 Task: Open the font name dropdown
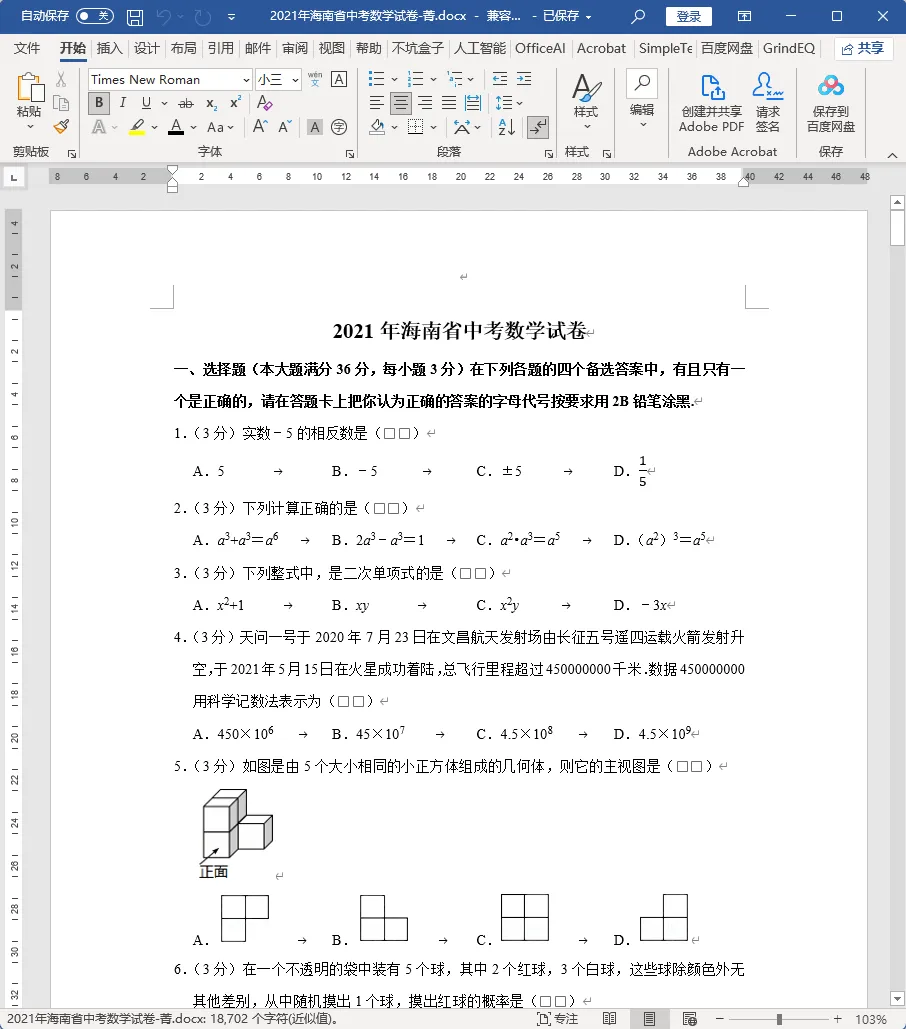(x=247, y=79)
